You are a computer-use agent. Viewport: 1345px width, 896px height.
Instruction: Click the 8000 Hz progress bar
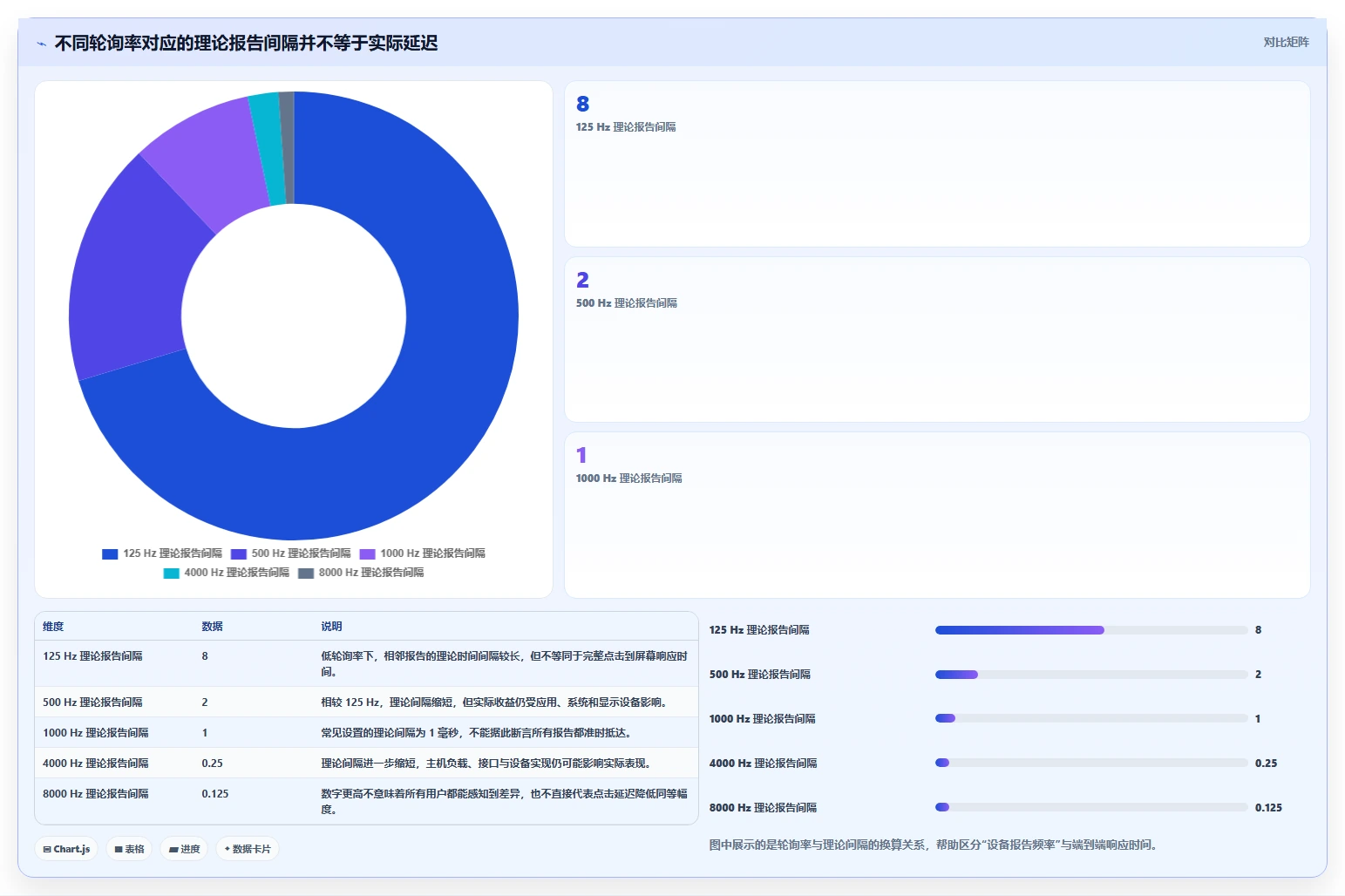(1091, 807)
